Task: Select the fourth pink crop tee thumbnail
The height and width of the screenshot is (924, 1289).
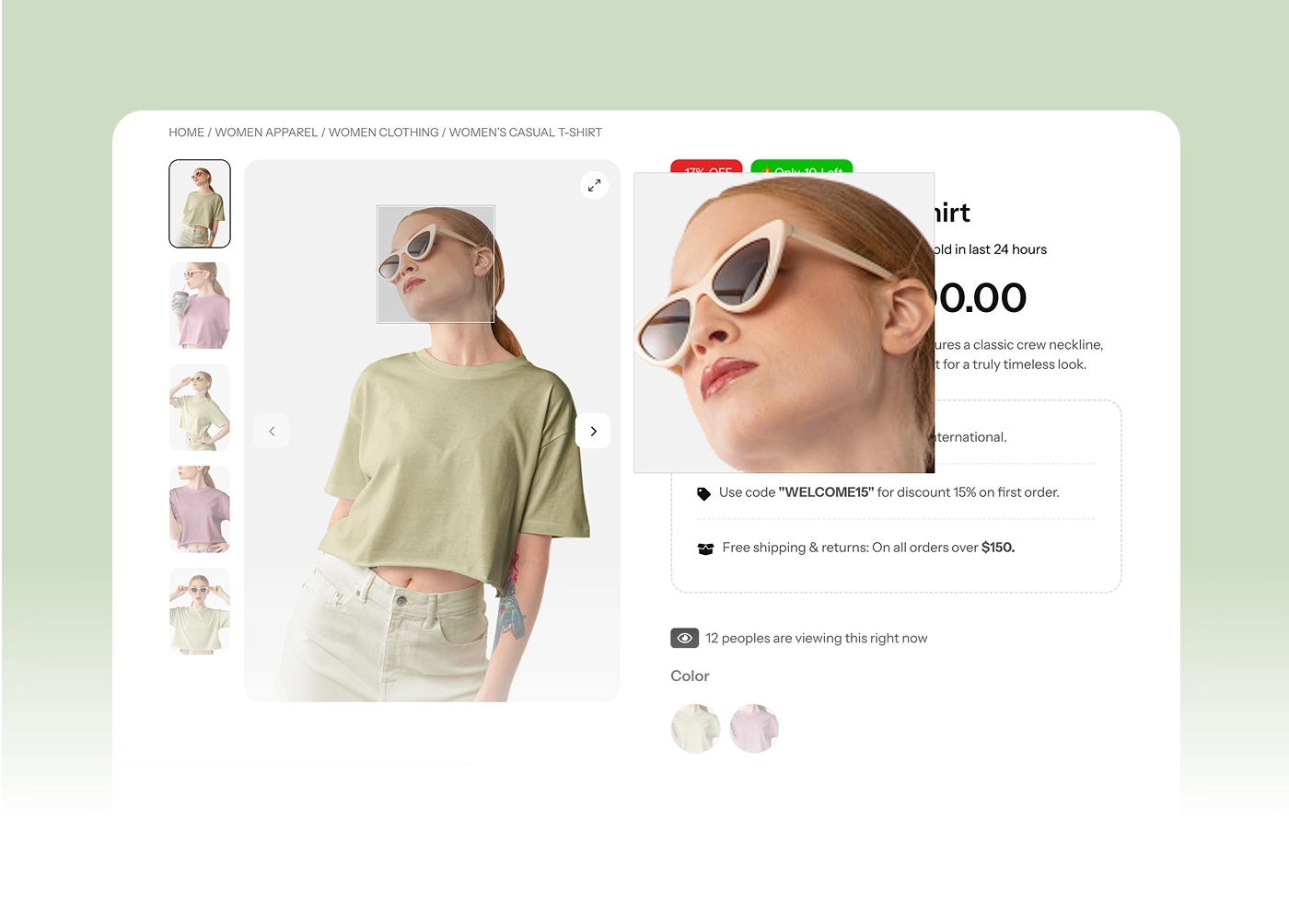Action: pyautogui.click(x=200, y=509)
